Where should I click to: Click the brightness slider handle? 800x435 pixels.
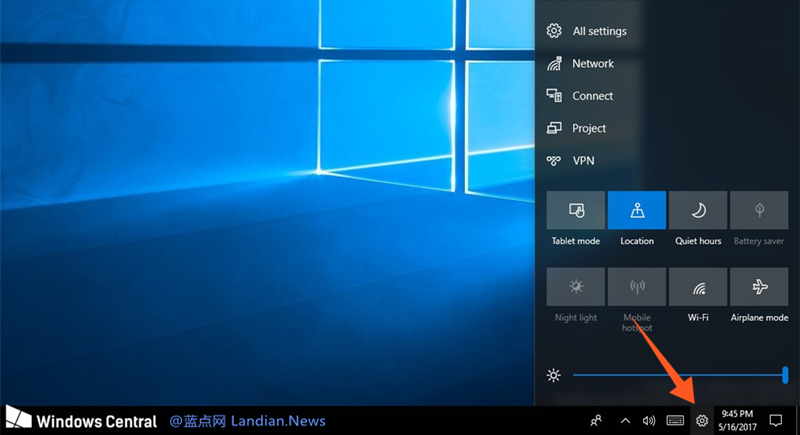785,375
